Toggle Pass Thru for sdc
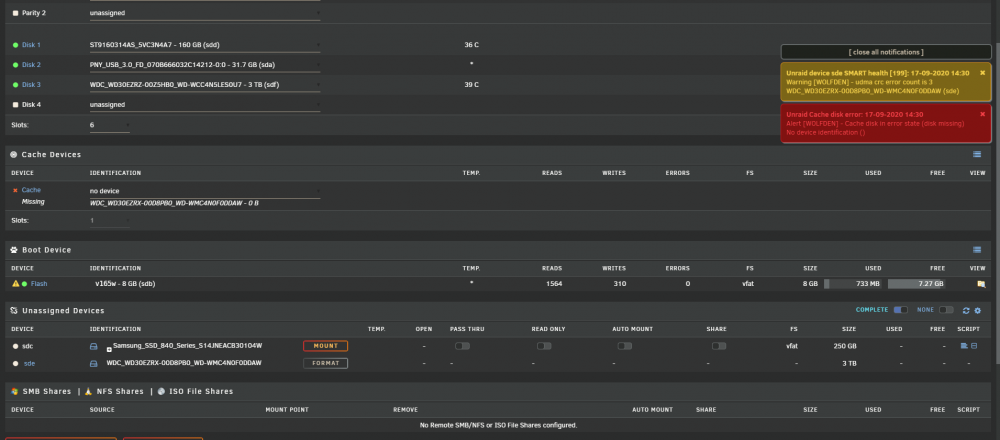Screen dimensions: 1000x440 point(462,346)
